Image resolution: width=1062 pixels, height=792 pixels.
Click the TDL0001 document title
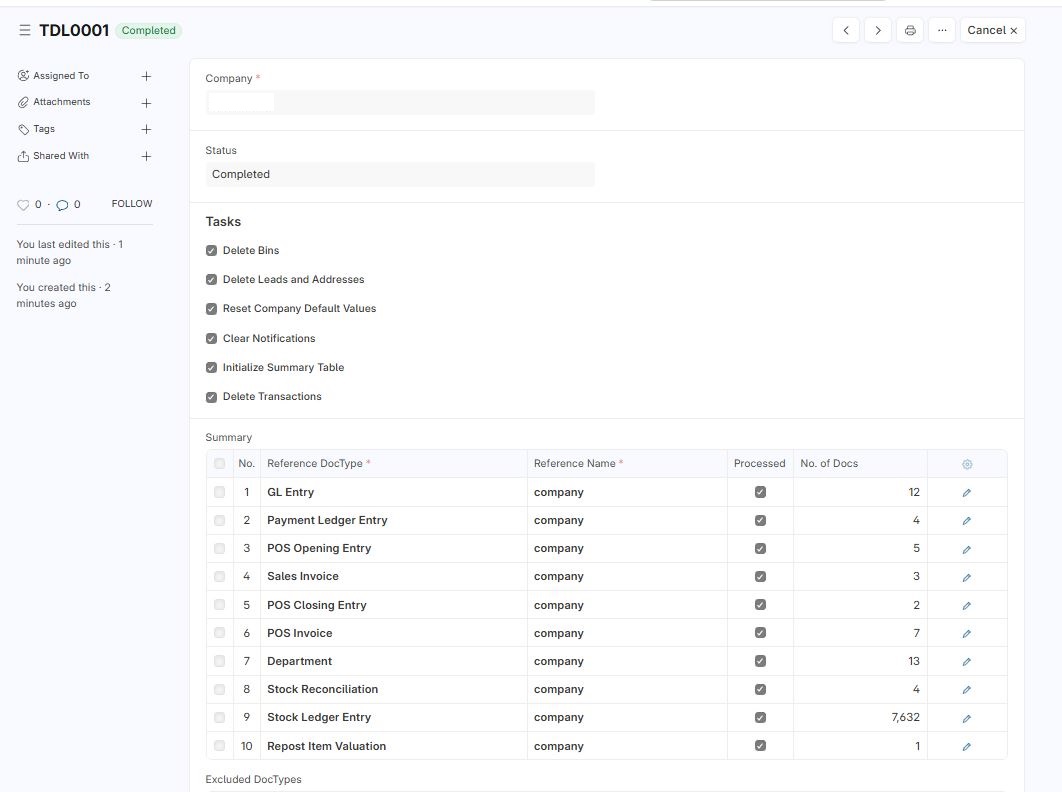point(74,30)
